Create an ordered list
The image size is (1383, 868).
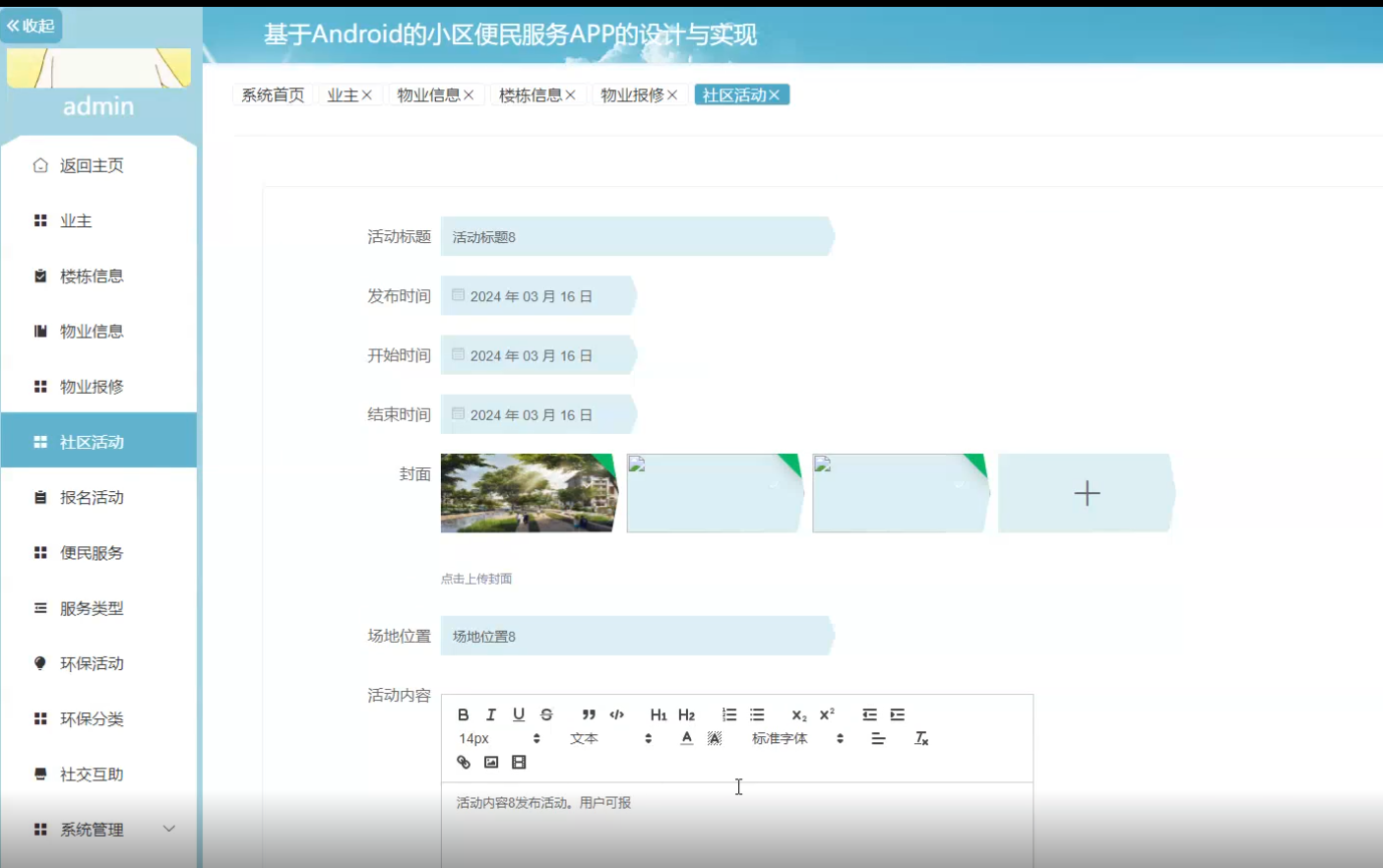pyautogui.click(x=729, y=714)
